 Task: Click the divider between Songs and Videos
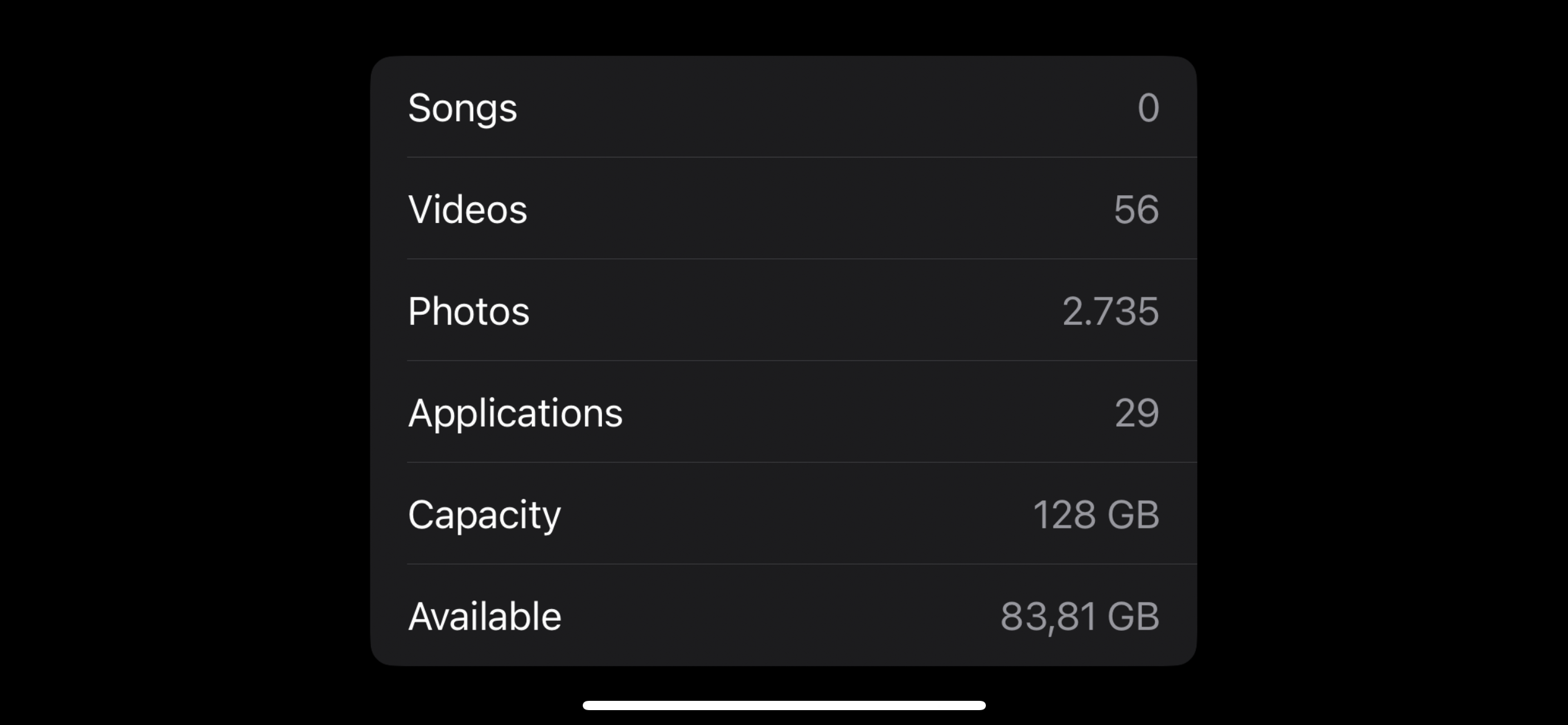coord(802,157)
